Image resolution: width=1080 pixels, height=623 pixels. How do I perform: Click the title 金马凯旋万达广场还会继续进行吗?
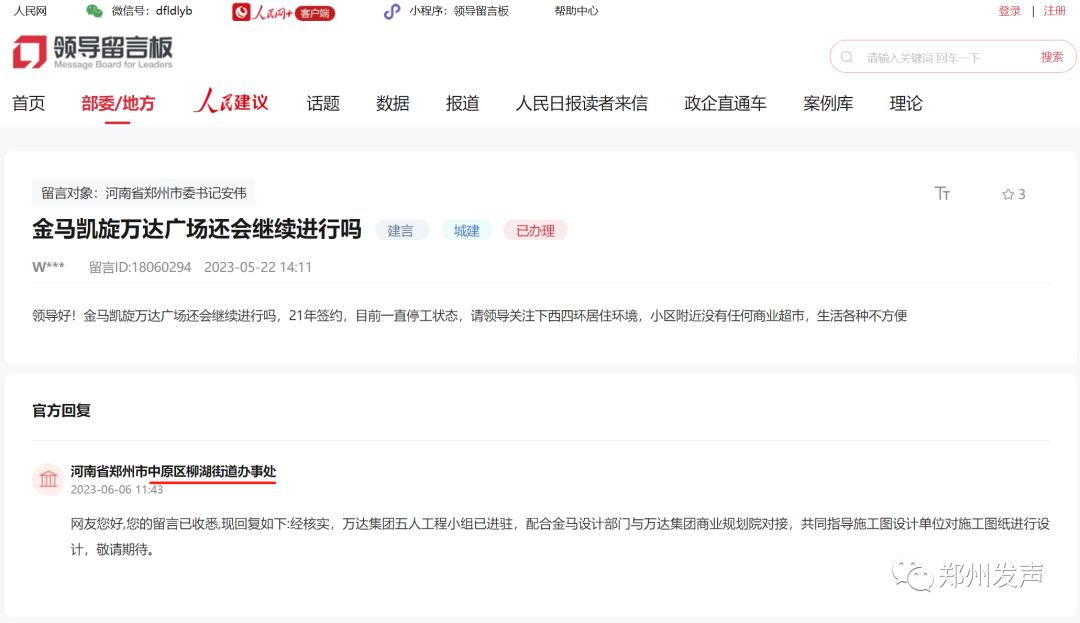(x=196, y=229)
